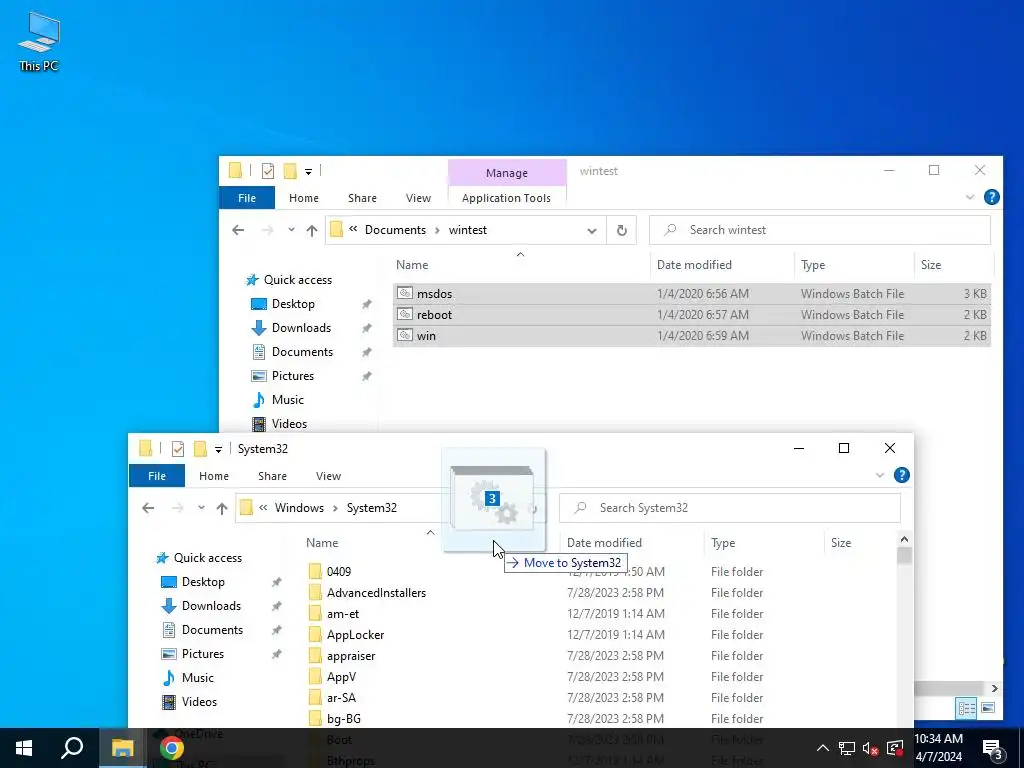The height and width of the screenshot is (768, 1024).
Task: Open notification center icon
Action: click(x=993, y=748)
